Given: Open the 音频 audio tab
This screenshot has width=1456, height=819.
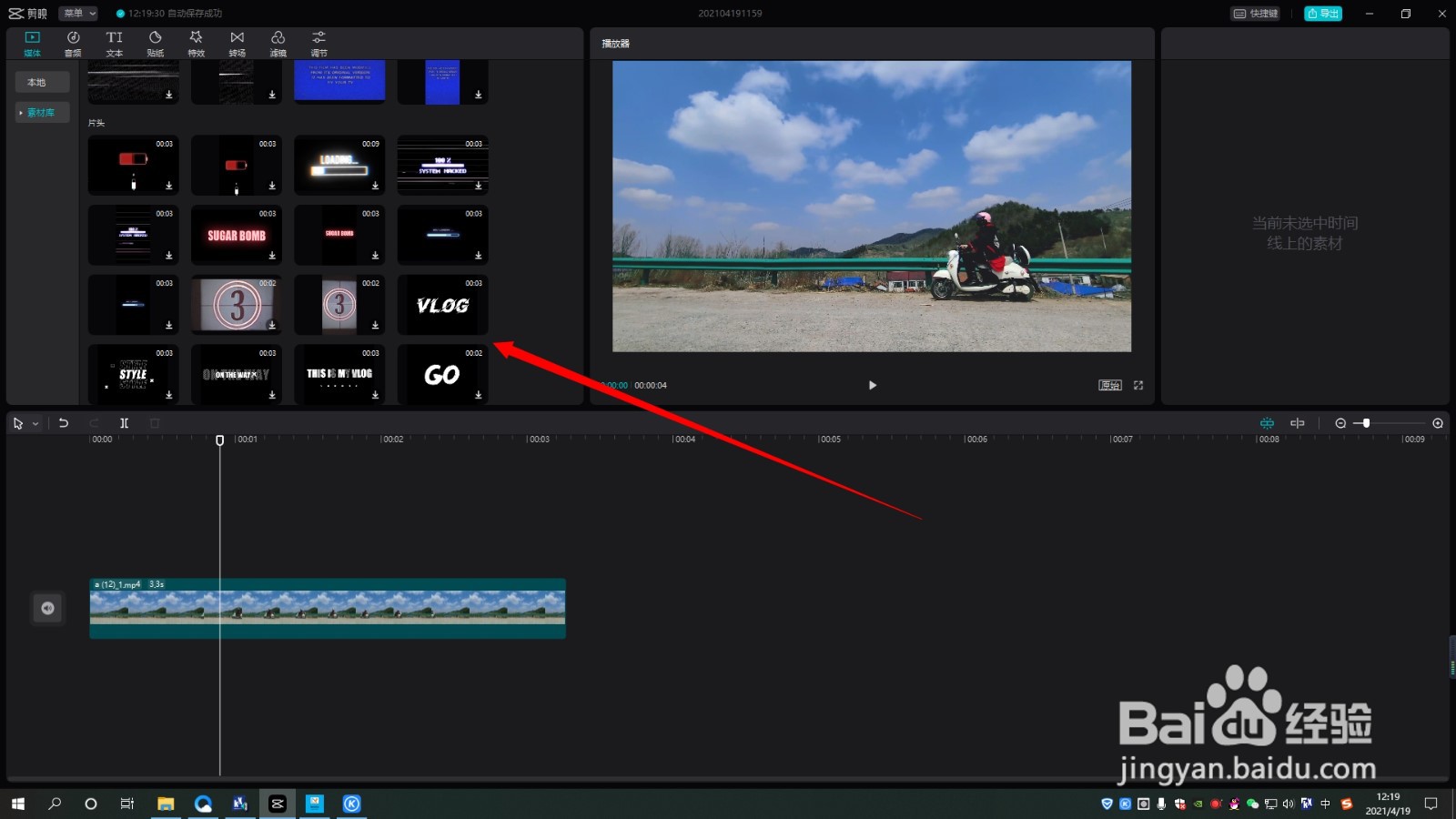Looking at the screenshot, I should click(x=73, y=43).
